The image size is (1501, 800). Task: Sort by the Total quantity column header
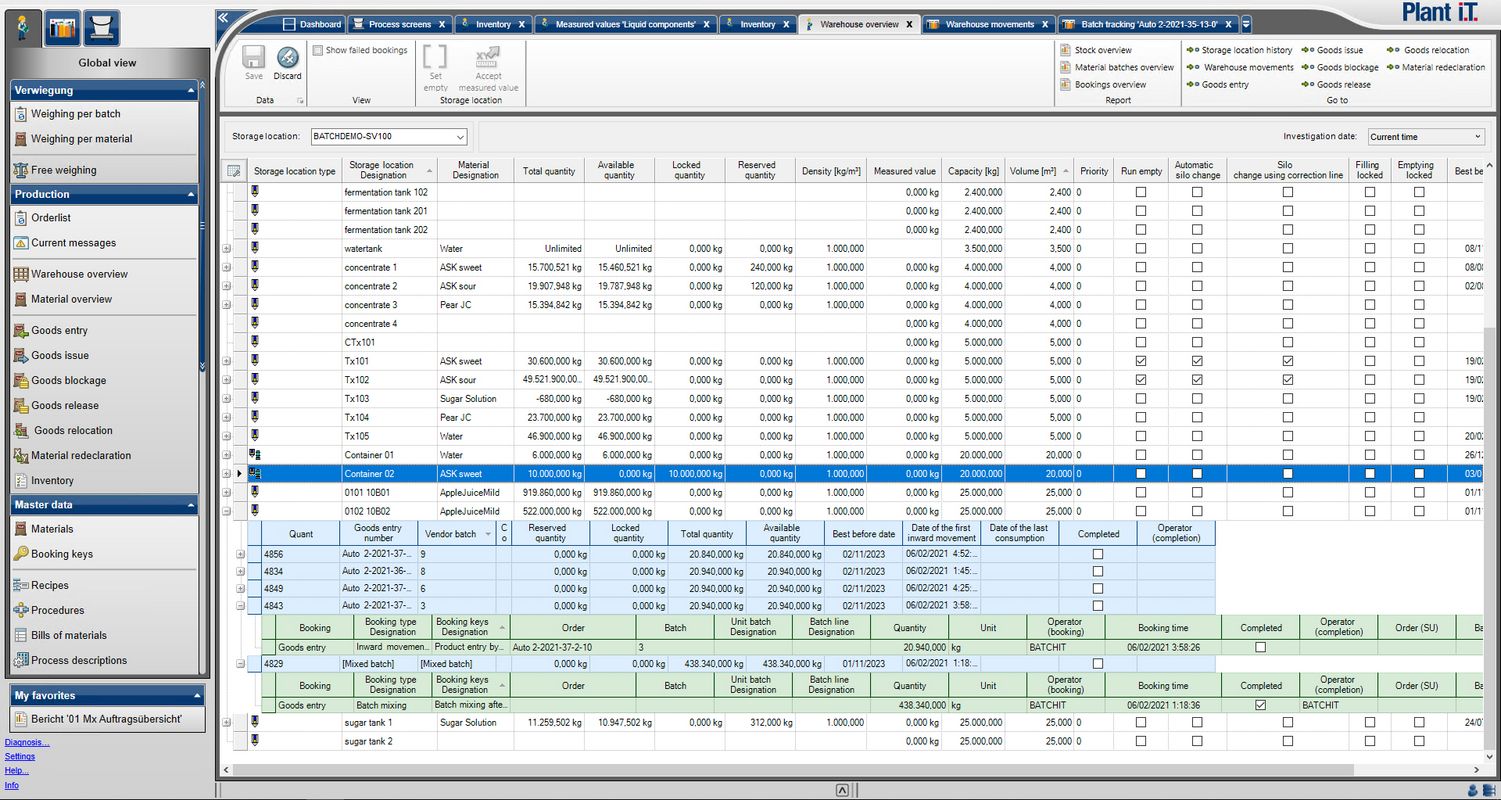[549, 171]
